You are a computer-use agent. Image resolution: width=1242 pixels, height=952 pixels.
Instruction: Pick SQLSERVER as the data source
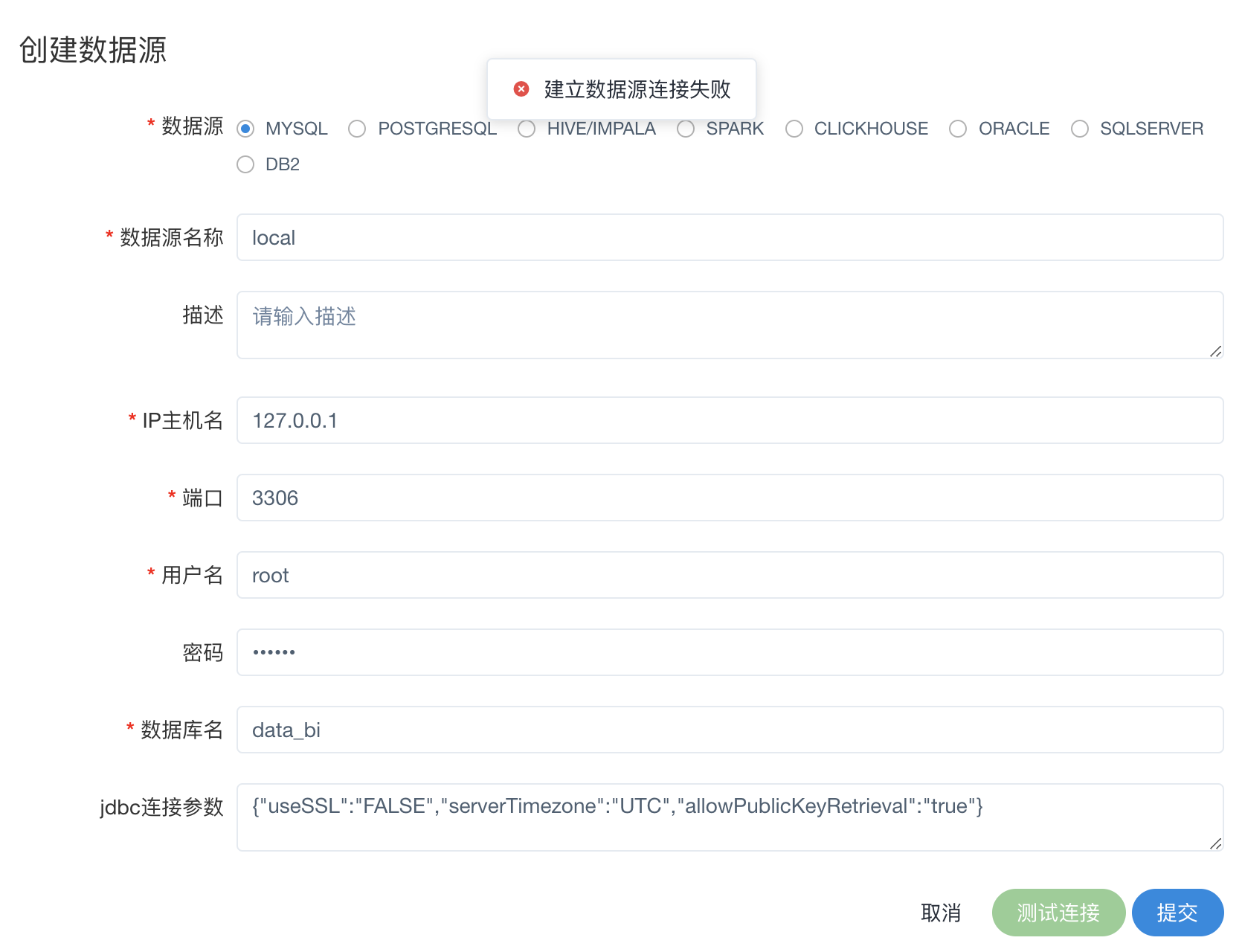[1080, 129]
